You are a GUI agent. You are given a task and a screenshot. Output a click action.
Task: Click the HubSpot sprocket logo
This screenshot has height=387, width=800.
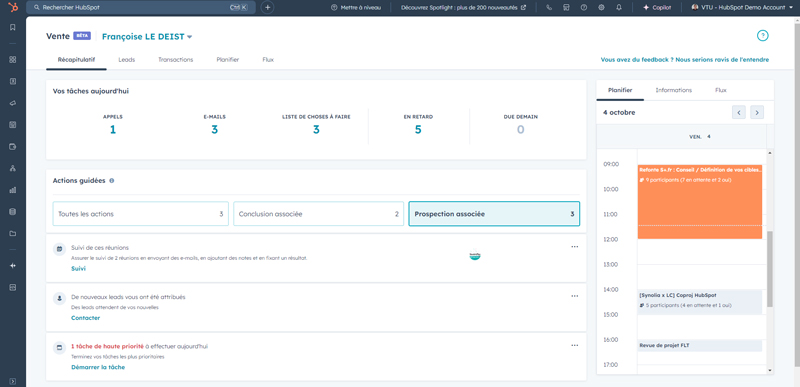12,7
